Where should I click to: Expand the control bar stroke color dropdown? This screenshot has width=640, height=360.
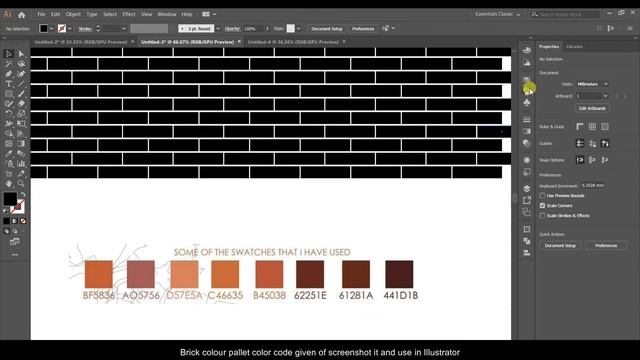click(x=70, y=29)
